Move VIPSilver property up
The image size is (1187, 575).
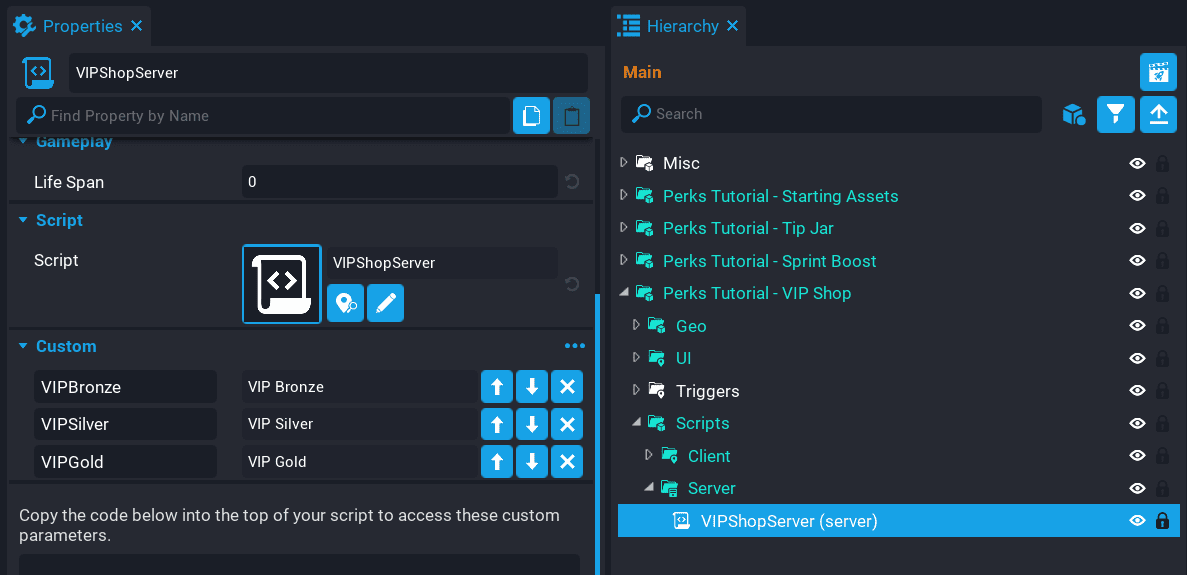[x=497, y=424]
